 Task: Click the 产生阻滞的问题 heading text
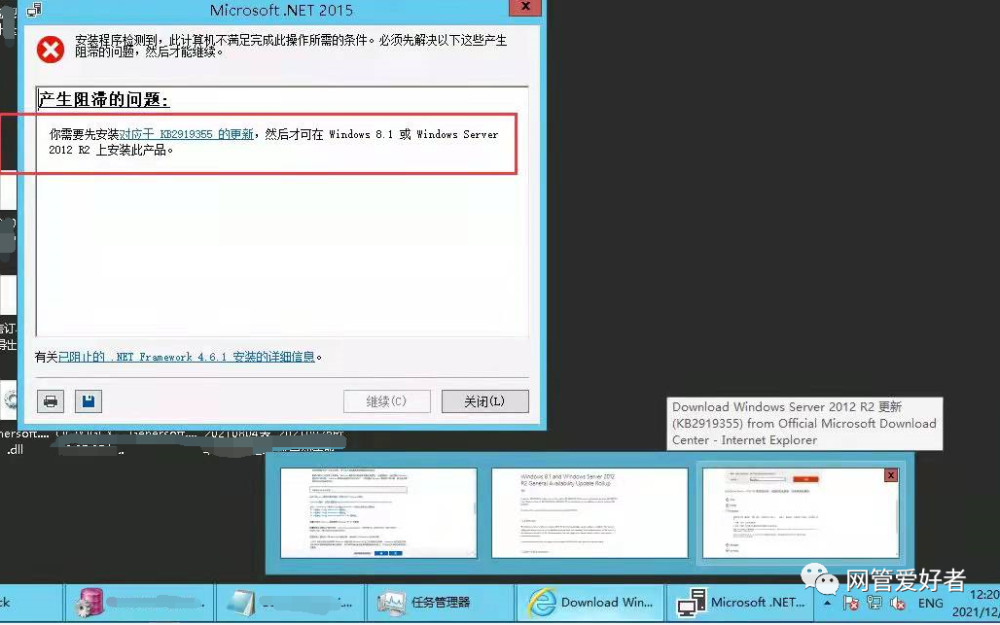point(103,99)
